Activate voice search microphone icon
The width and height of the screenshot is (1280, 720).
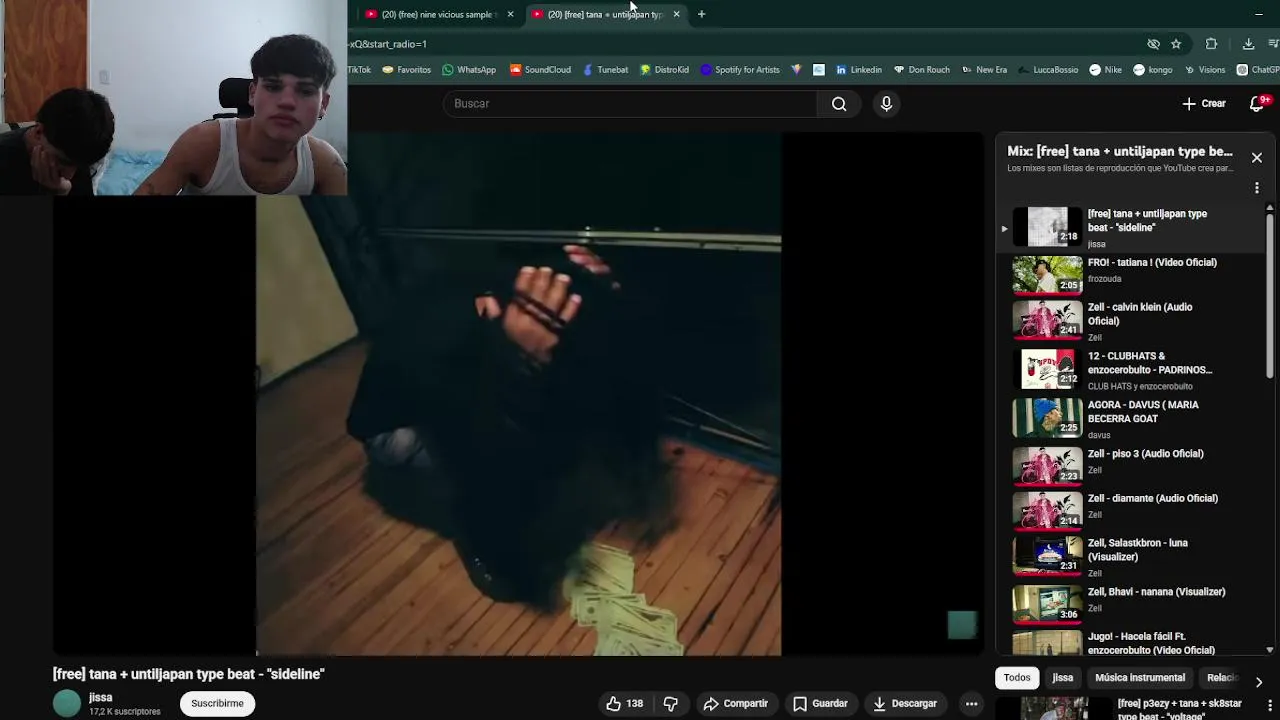(x=886, y=104)
